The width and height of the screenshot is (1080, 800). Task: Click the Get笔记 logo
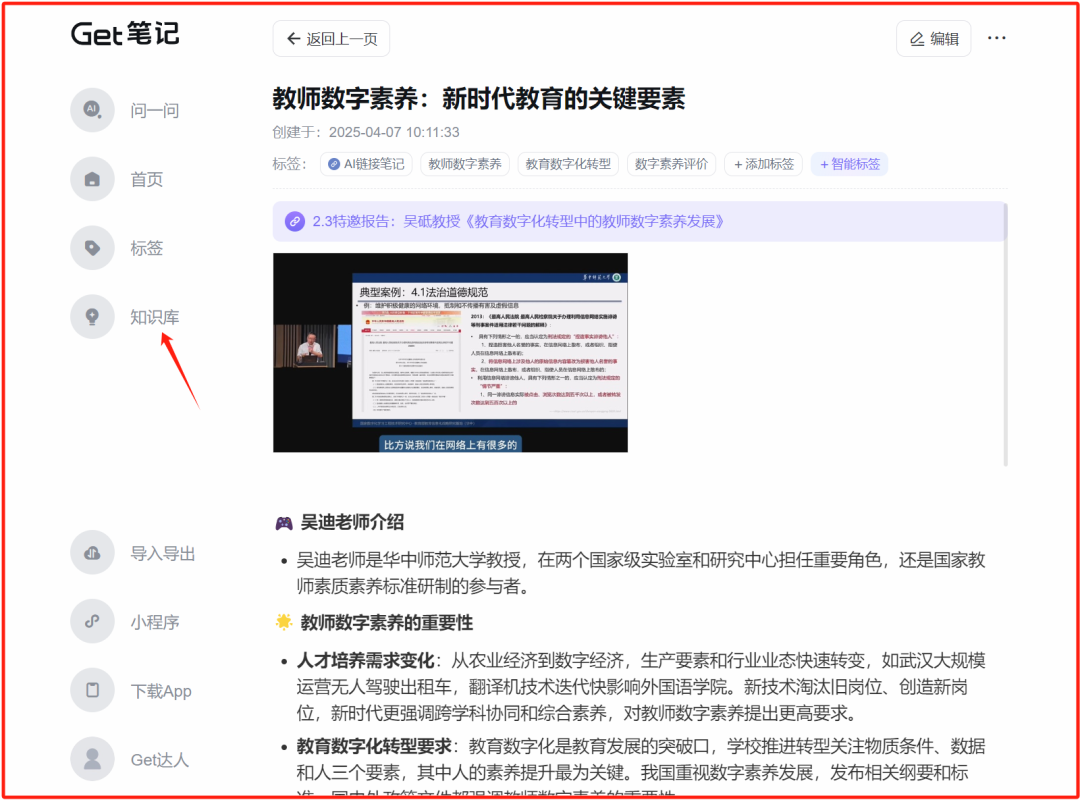[124, 34]
